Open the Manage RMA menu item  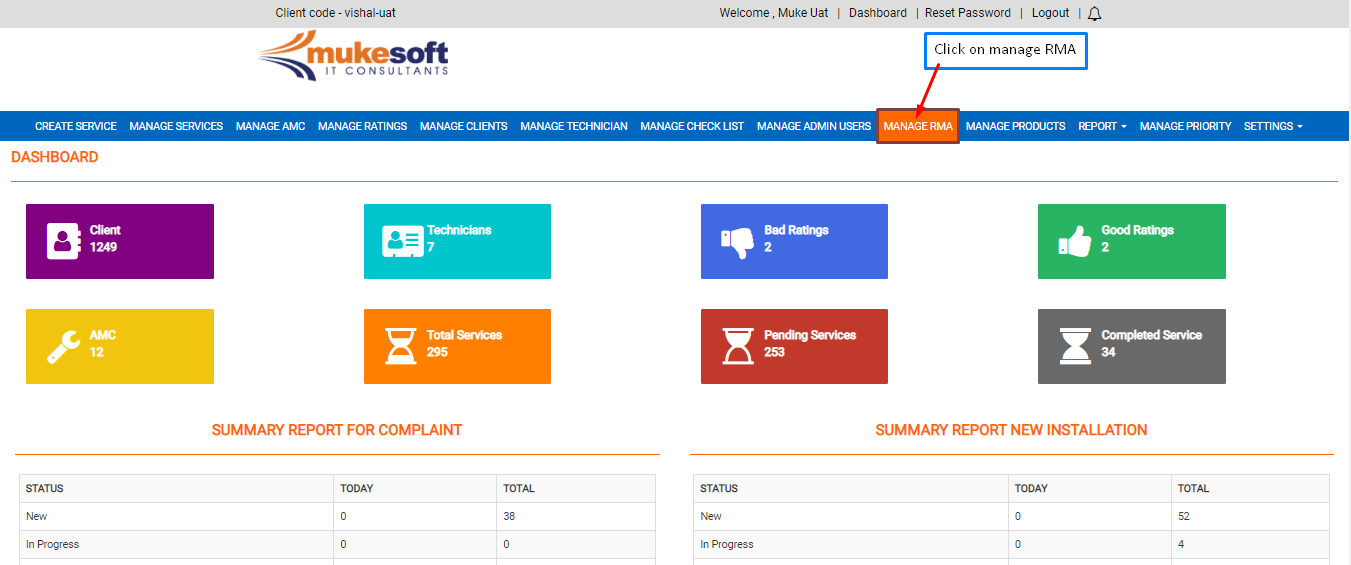coord(917,126)
